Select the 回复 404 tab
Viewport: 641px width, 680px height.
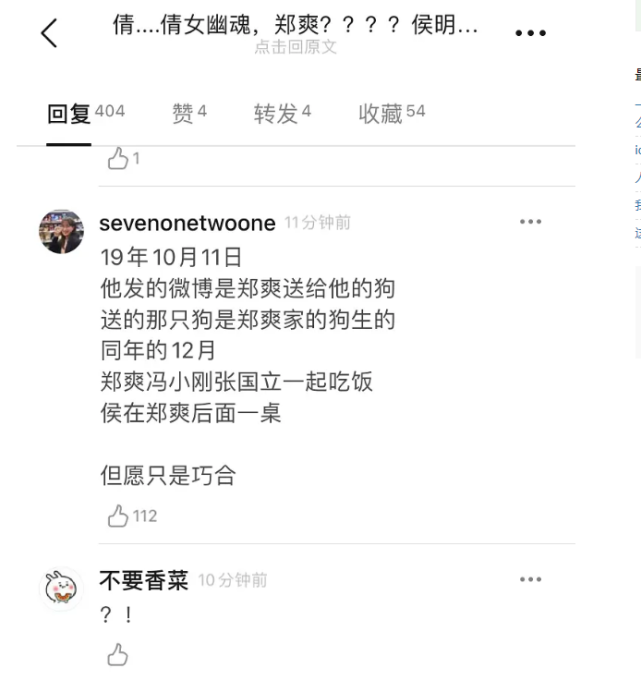pos(86,114)
